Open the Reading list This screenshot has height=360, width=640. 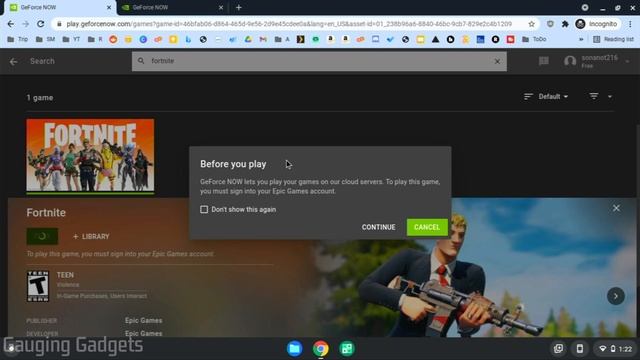pos(613,39)
